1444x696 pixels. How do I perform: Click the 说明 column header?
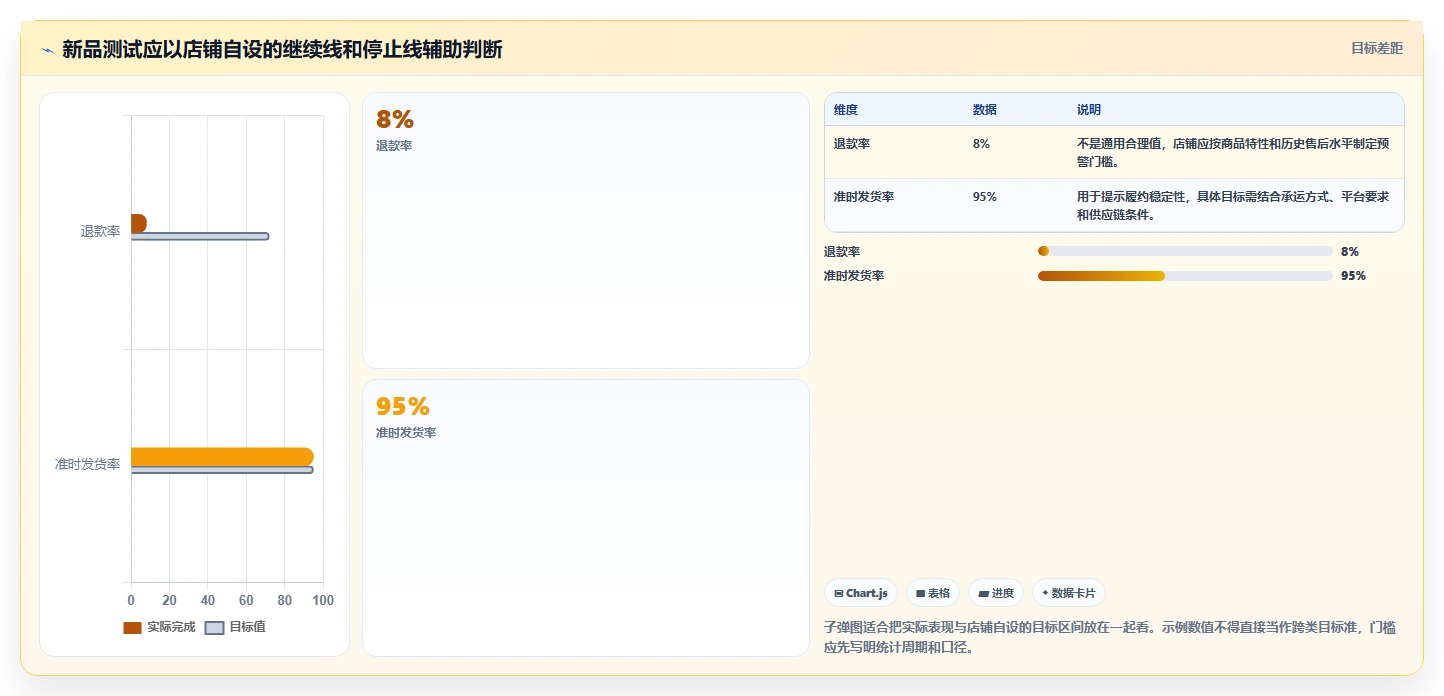coord(1089,110)
